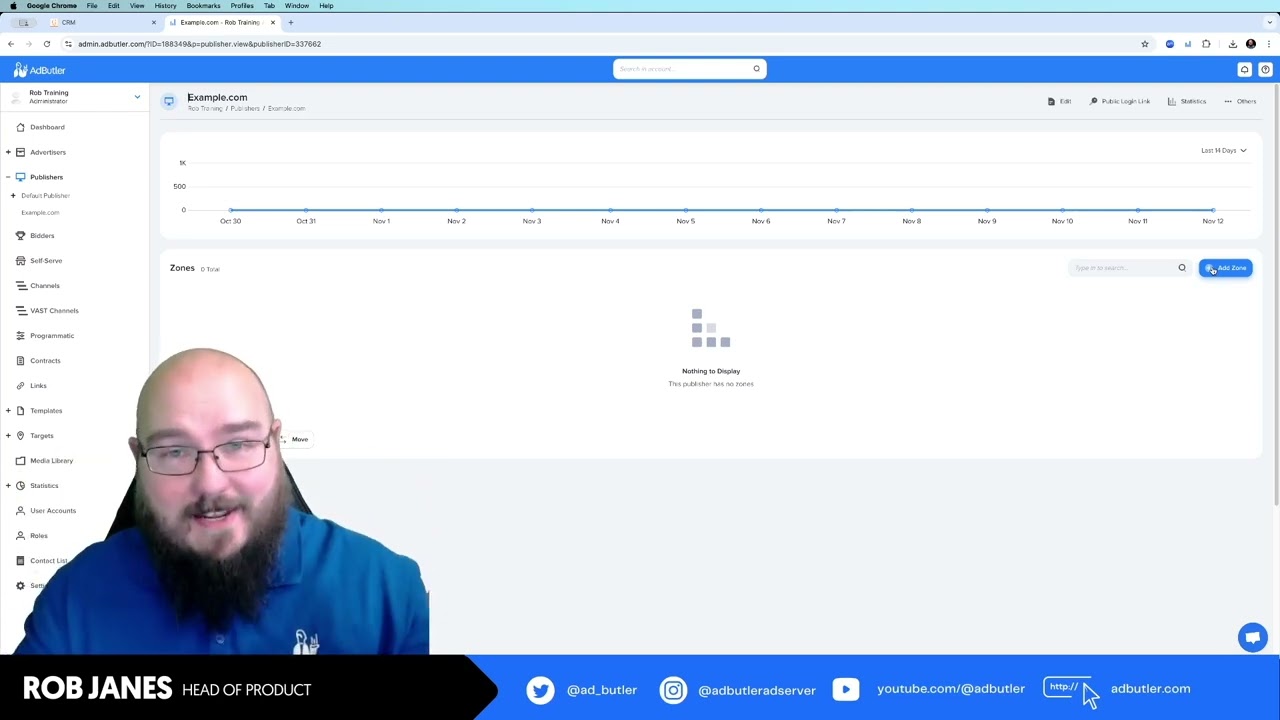The height and width of the screenshot is (720, 1280).
Task: Click the VAST Channels icon
Action: click(x=20, y=311)
